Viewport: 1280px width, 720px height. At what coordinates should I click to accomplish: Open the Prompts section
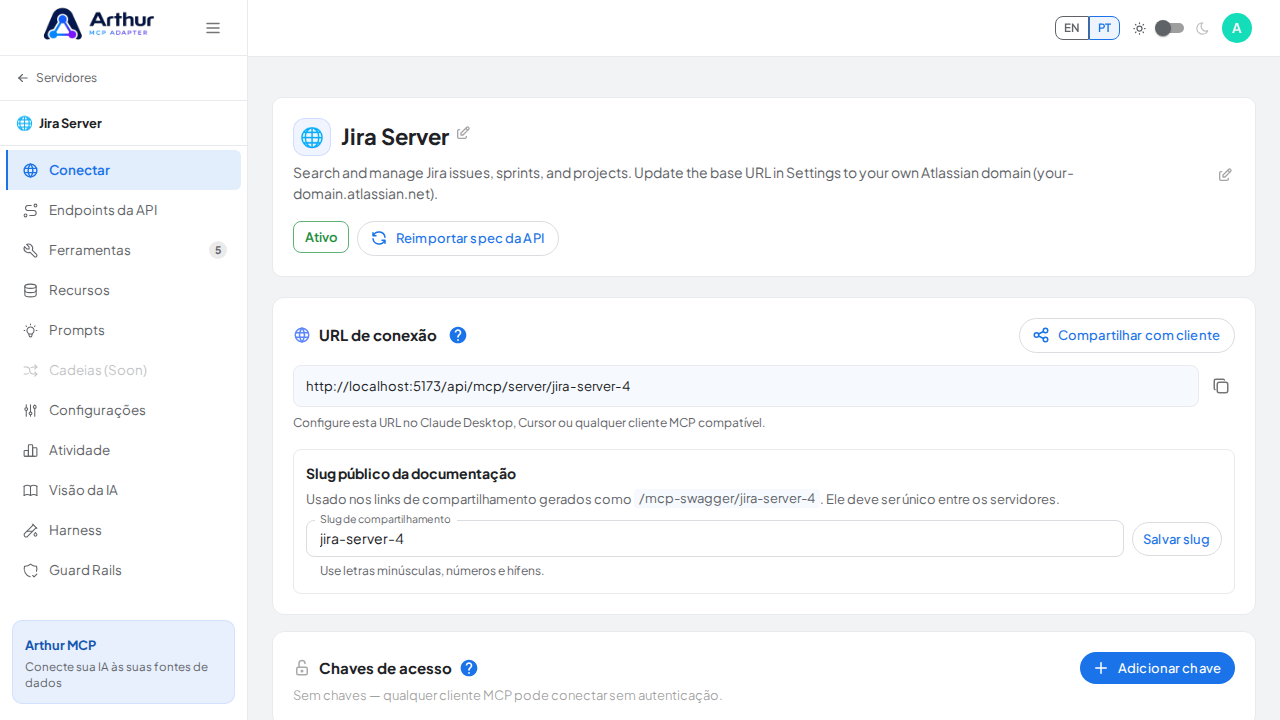[123, 330]
